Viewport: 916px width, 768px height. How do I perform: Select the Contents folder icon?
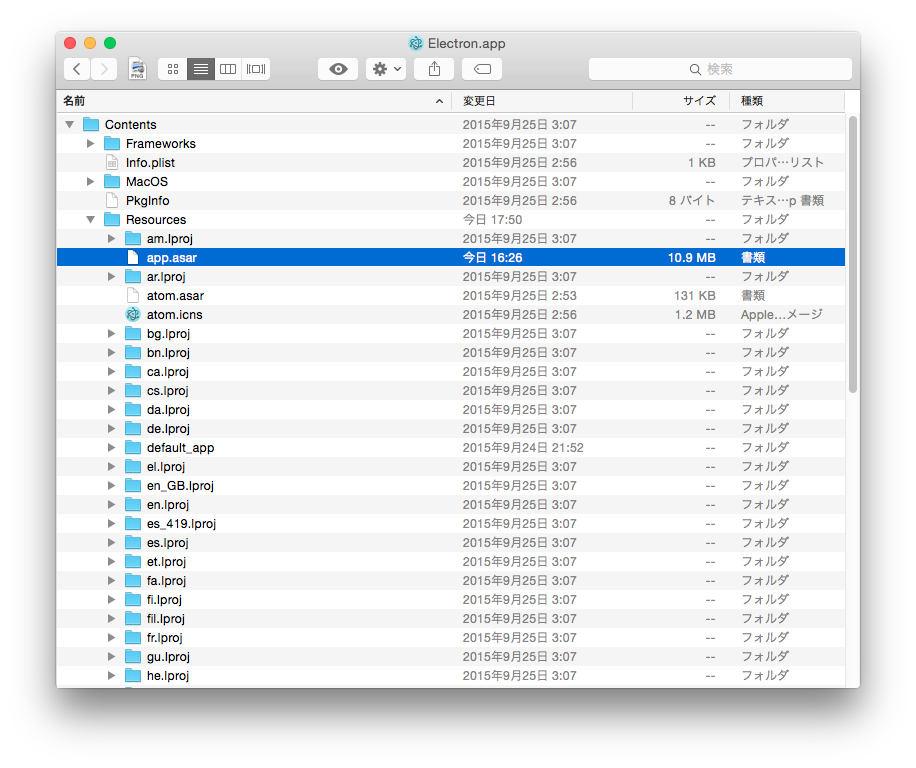pos(91,124)
